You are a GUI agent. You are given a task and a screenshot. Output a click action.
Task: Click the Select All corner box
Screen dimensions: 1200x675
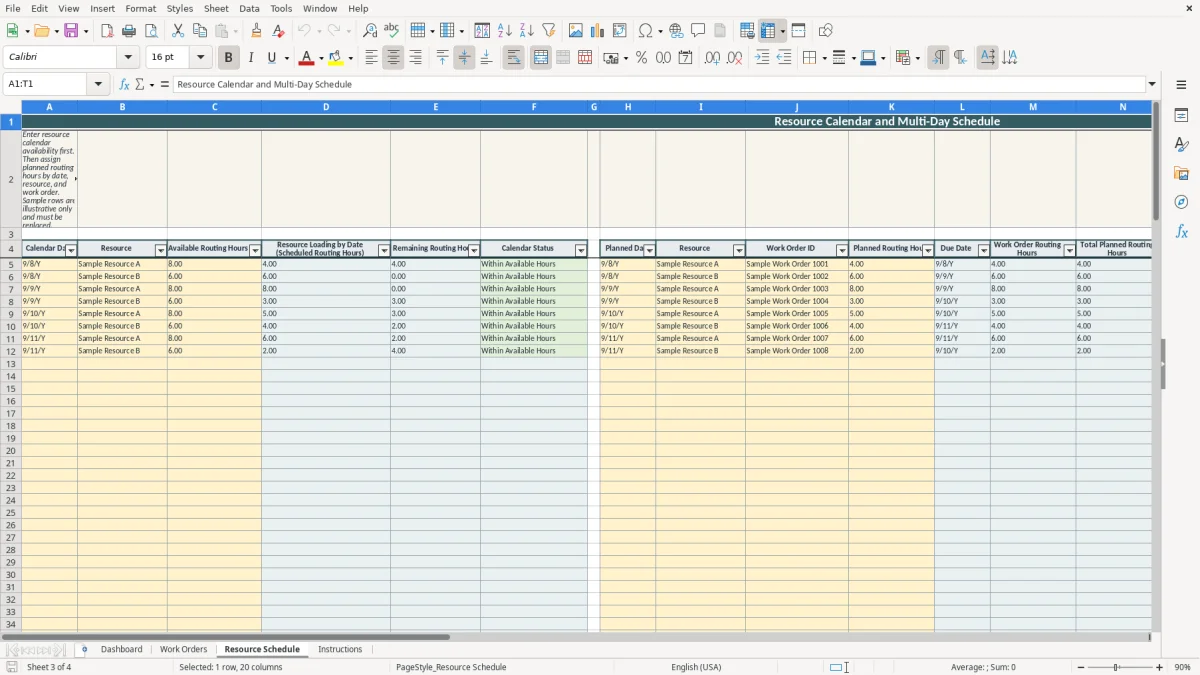coord(11,107)
